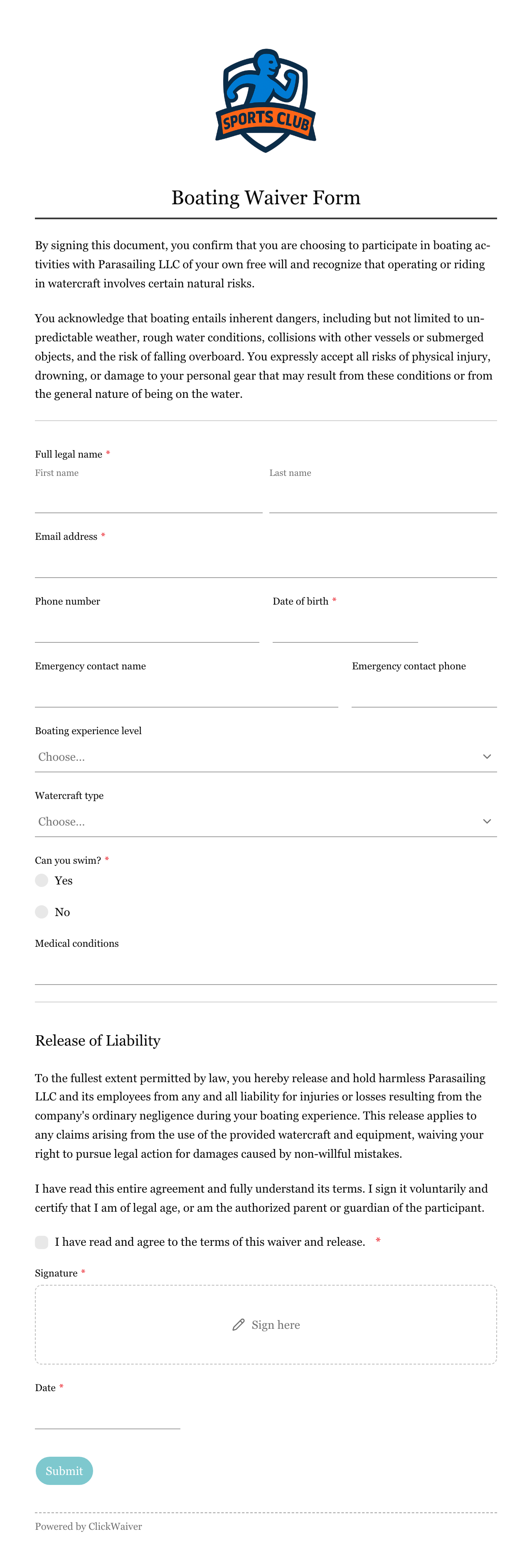
Task: Submit the waiver form
Action: (64, 1470)
